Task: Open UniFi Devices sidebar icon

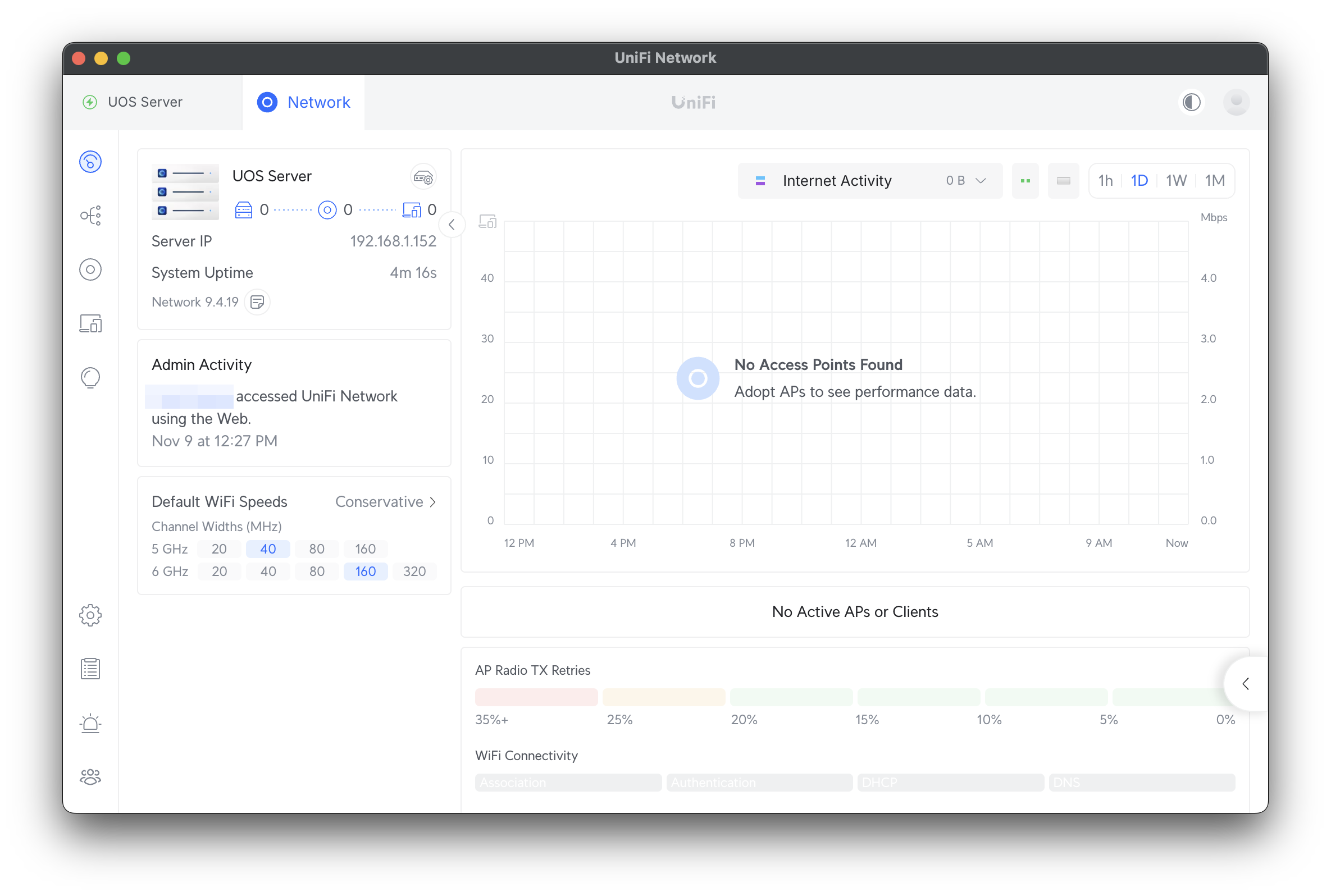Action: coord(90,269)
